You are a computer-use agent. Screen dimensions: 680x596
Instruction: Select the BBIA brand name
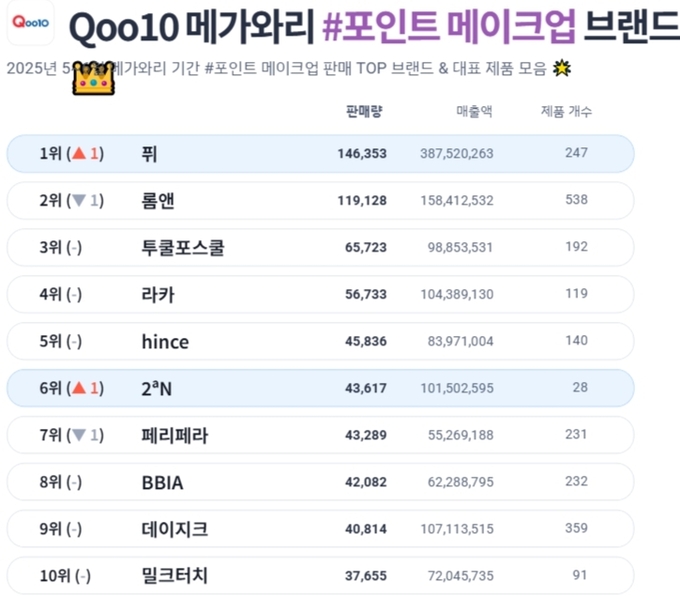click(163, 482)
